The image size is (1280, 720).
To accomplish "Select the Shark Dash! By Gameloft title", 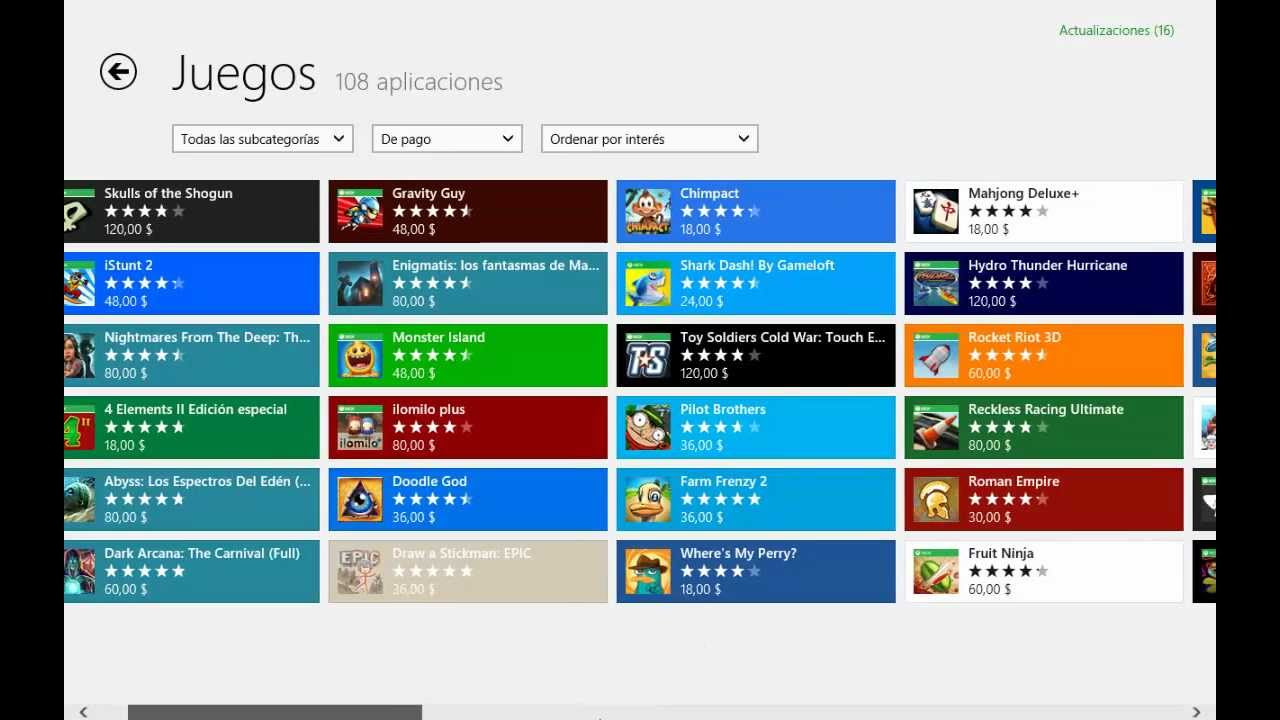I will [x=757, y=265].
